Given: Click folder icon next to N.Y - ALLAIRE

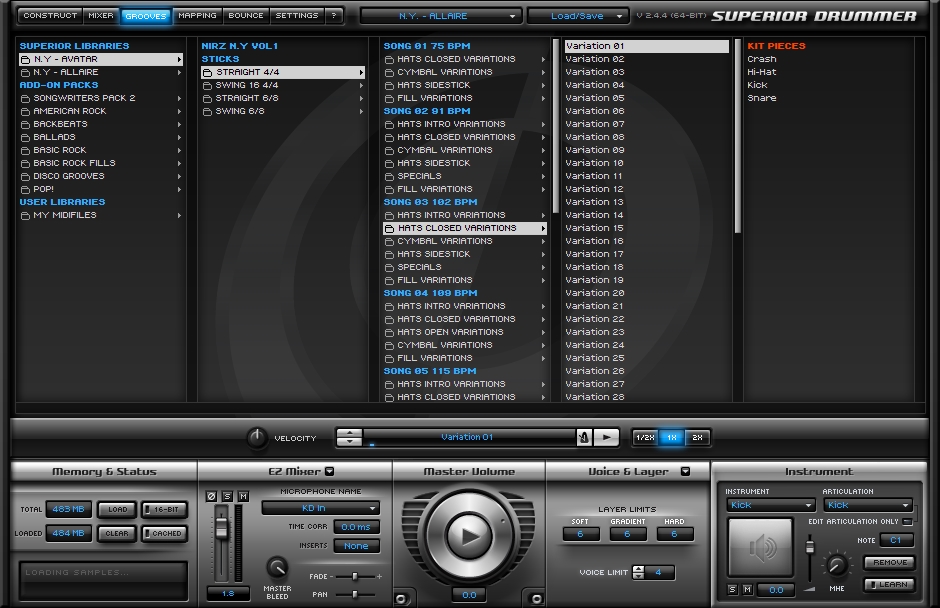Looking at the screenshot, I should tap(25, 73).
